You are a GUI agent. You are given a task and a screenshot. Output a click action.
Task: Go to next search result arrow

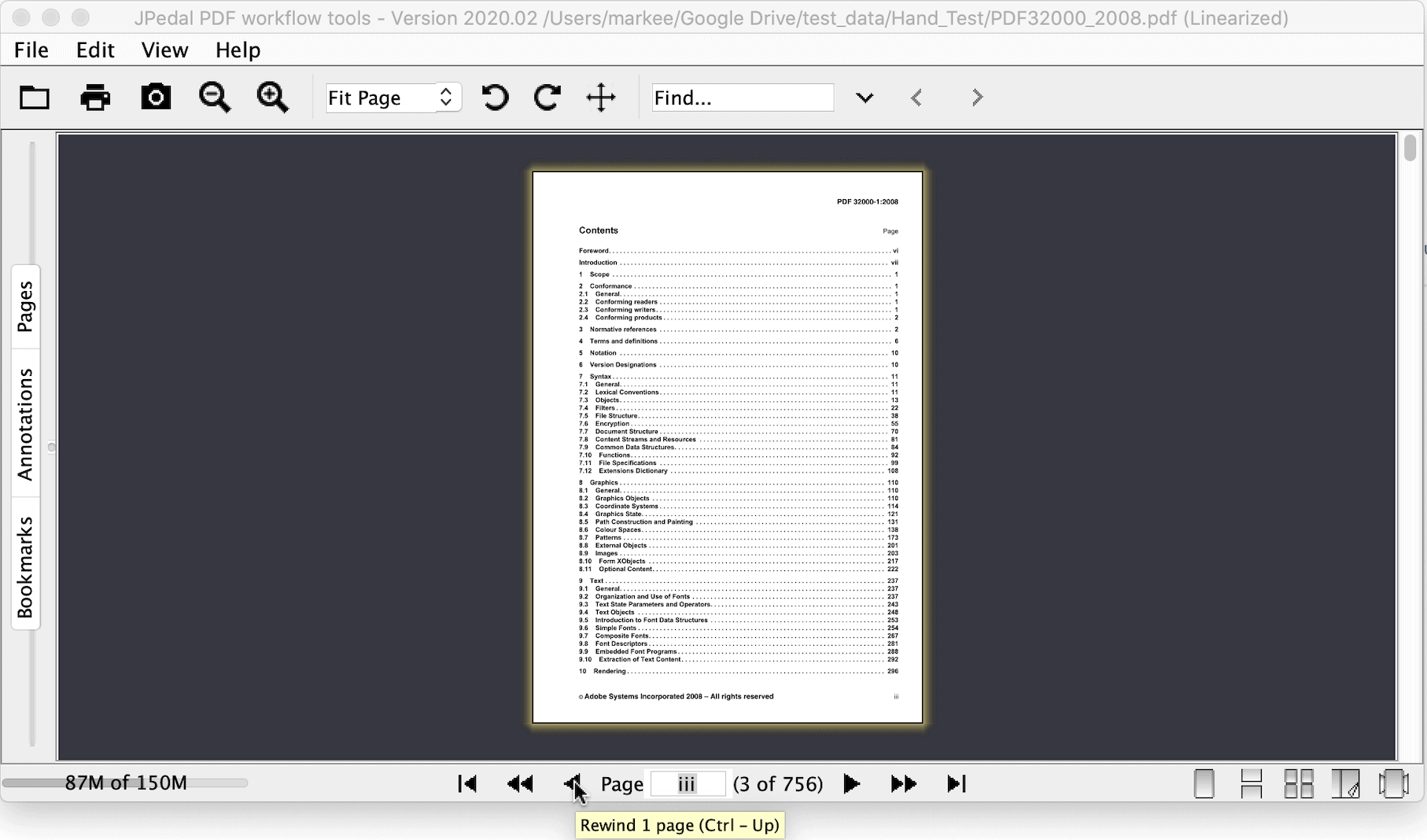[977, 98]
